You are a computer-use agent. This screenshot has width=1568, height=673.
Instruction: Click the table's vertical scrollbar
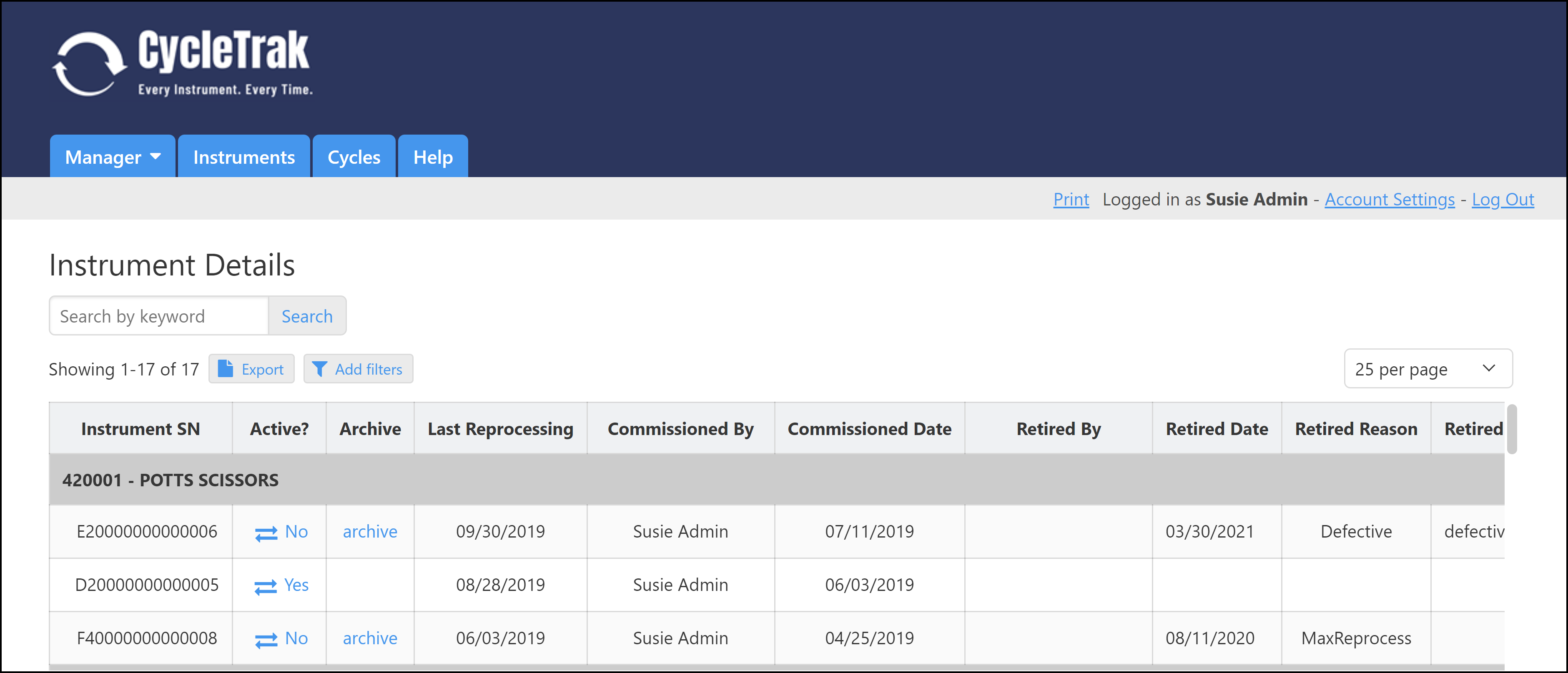coord(1512,430)
